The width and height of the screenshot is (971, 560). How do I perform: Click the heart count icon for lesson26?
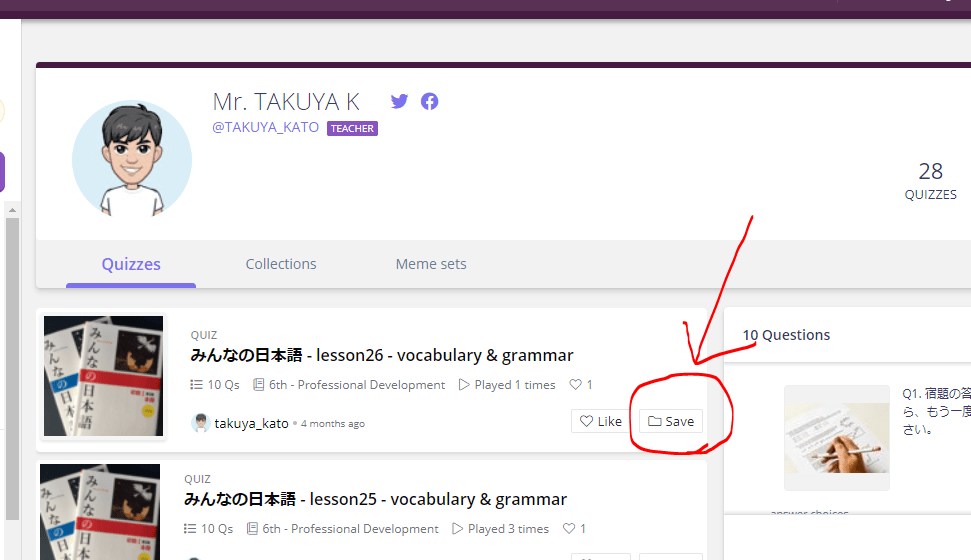point(575,385)
